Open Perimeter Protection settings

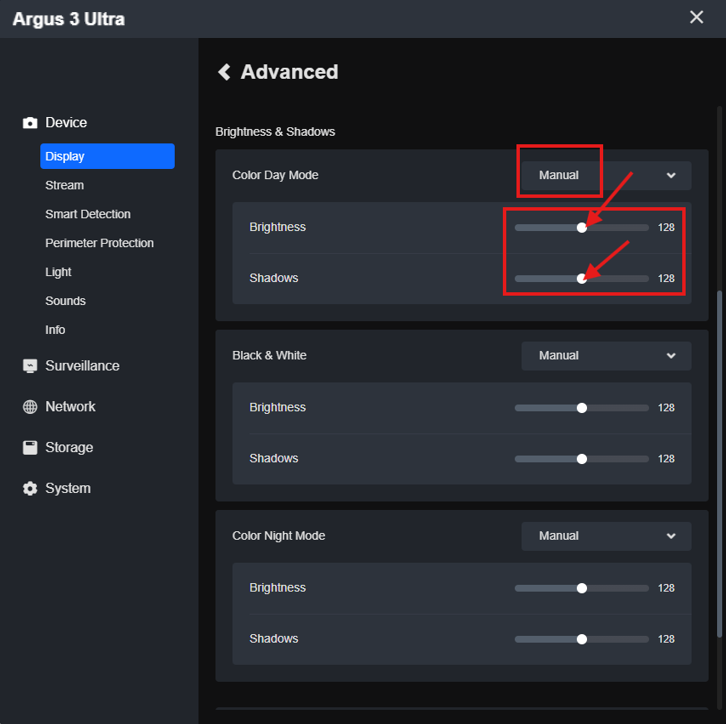tap(99, 243)
